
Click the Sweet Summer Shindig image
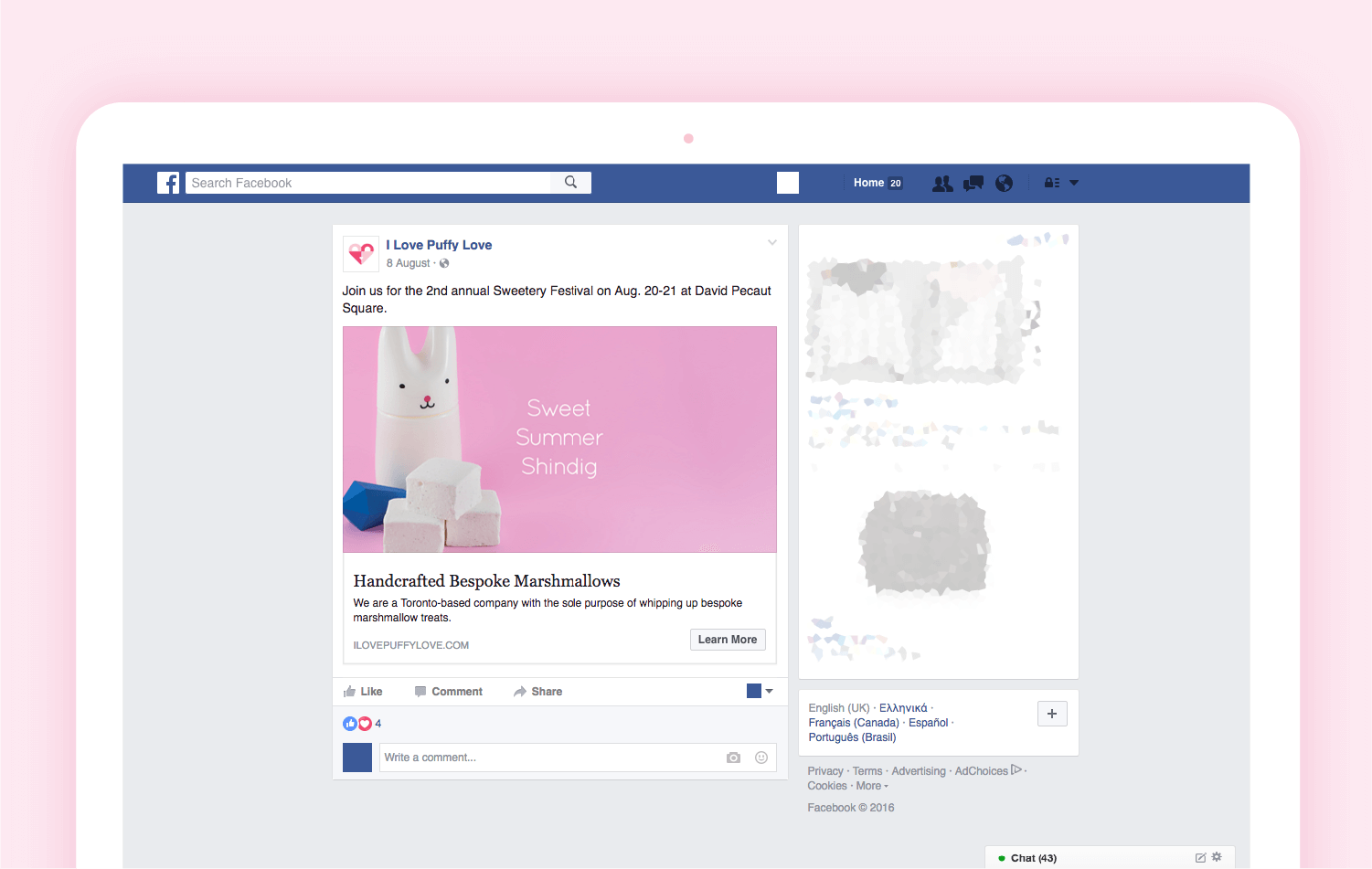coord(559,440)
